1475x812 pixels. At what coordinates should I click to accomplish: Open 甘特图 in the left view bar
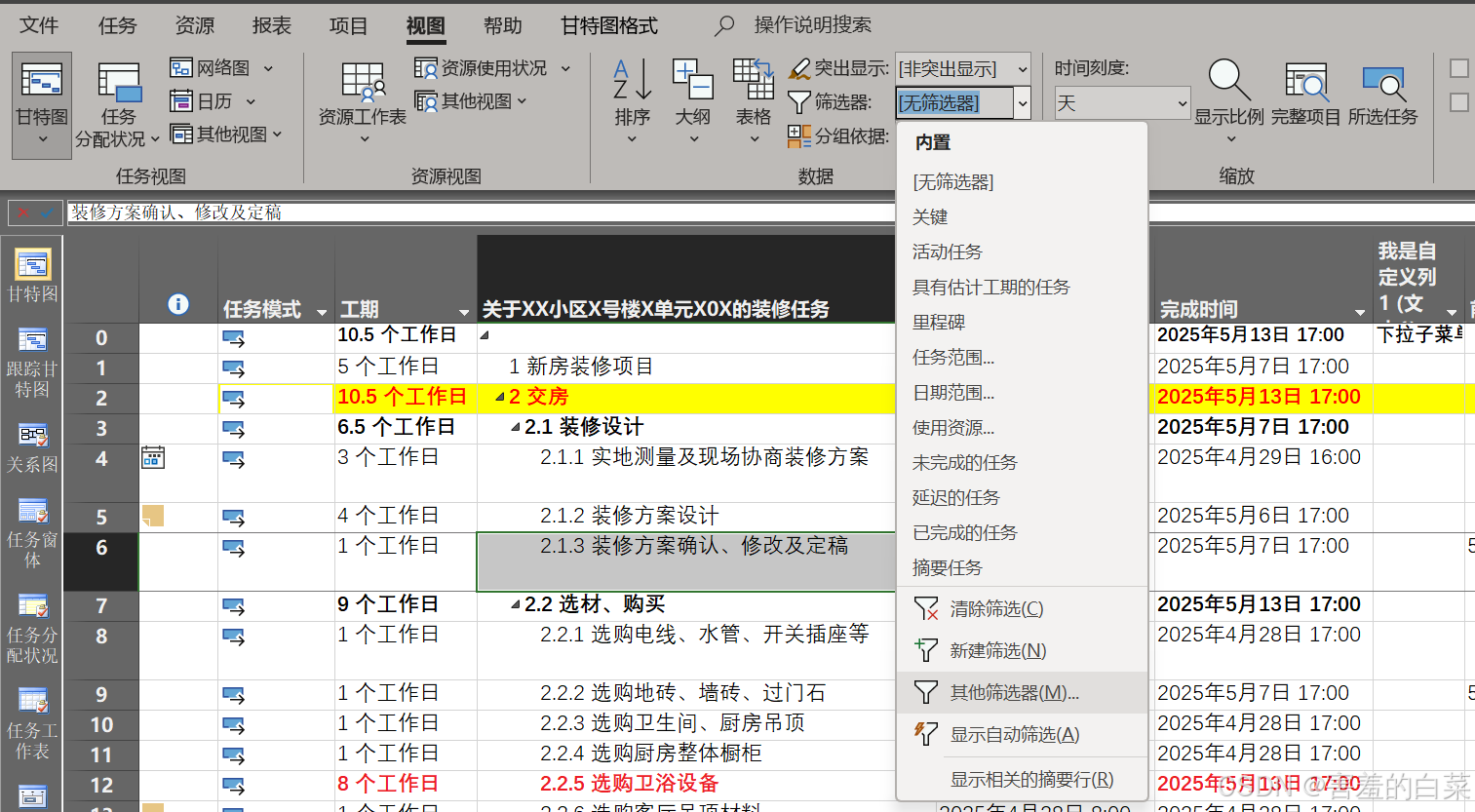[32, 274]
